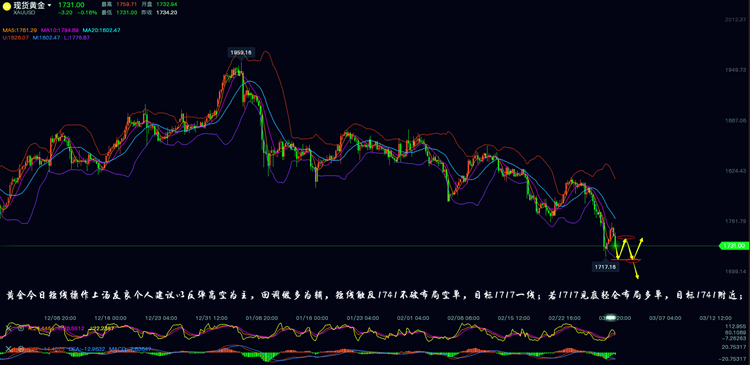The height and width of the screenshot is (365, 750).
Task: Open the 现货黄金 symbol dropdown arrow
Action: (49, 5)
